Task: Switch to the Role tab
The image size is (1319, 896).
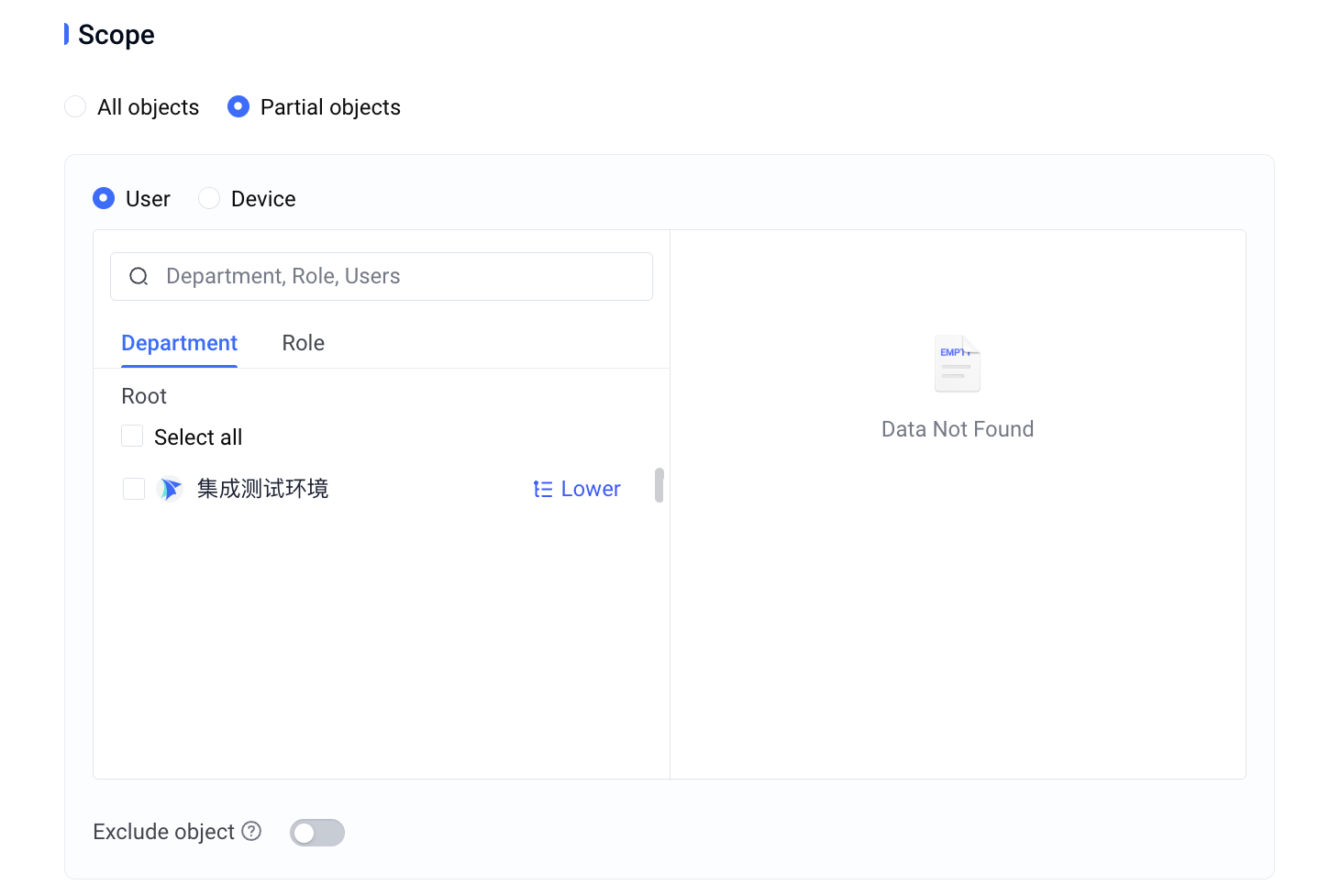Action: (x=304, y=343)
